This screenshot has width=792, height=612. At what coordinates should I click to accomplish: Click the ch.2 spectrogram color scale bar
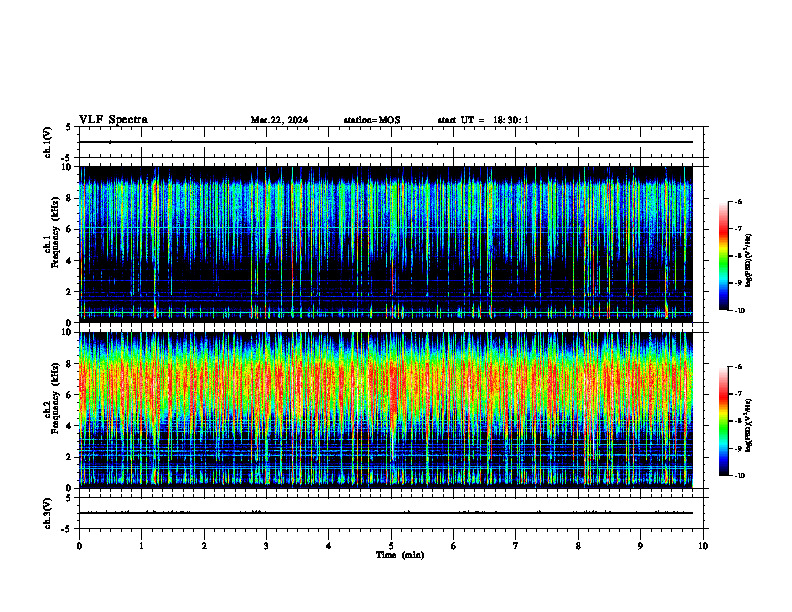click(723, 421)
